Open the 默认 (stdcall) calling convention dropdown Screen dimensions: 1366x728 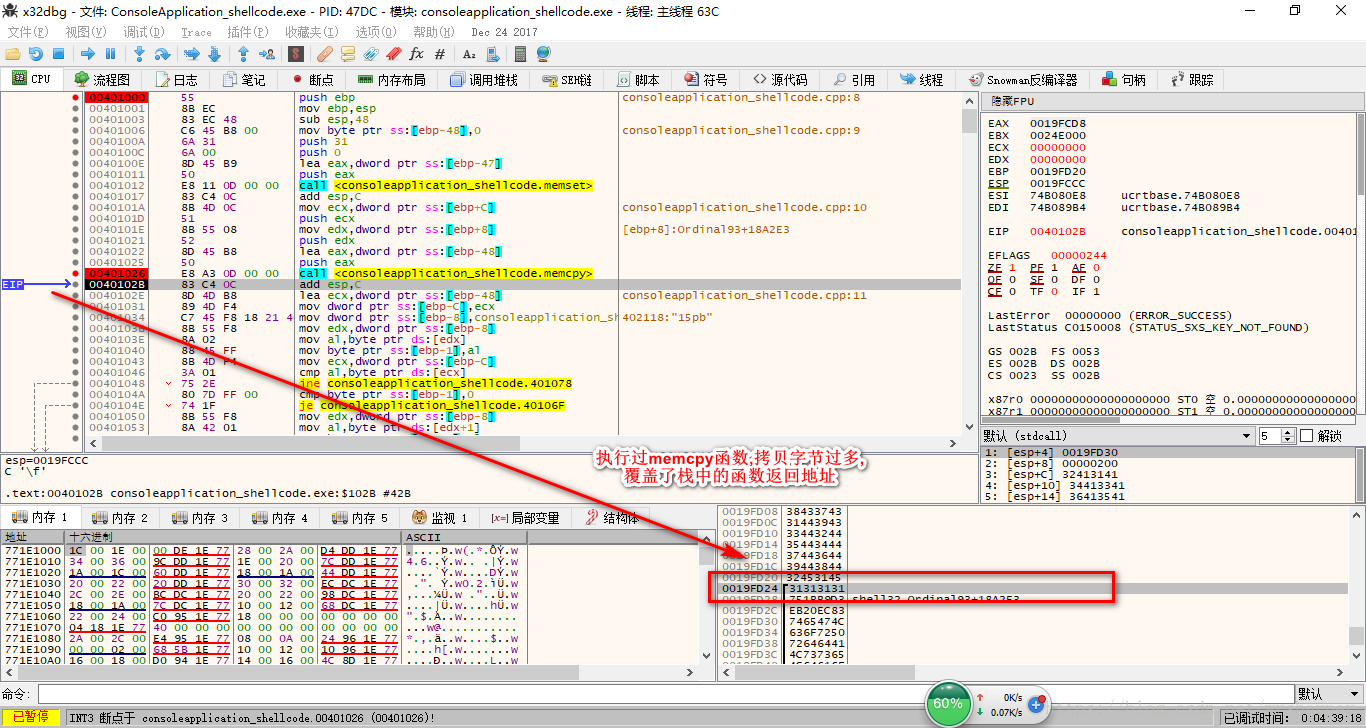pos(1117,436)
